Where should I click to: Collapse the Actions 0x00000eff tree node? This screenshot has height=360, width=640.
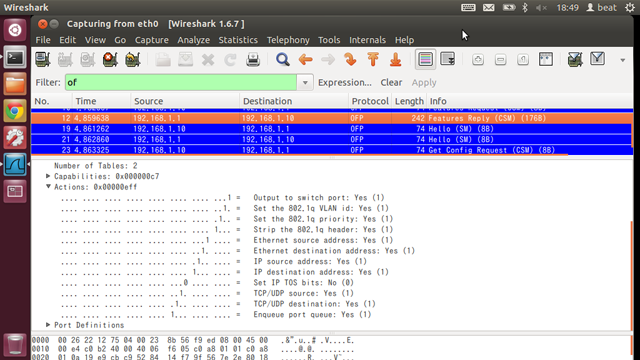click(x=48, y=187)
